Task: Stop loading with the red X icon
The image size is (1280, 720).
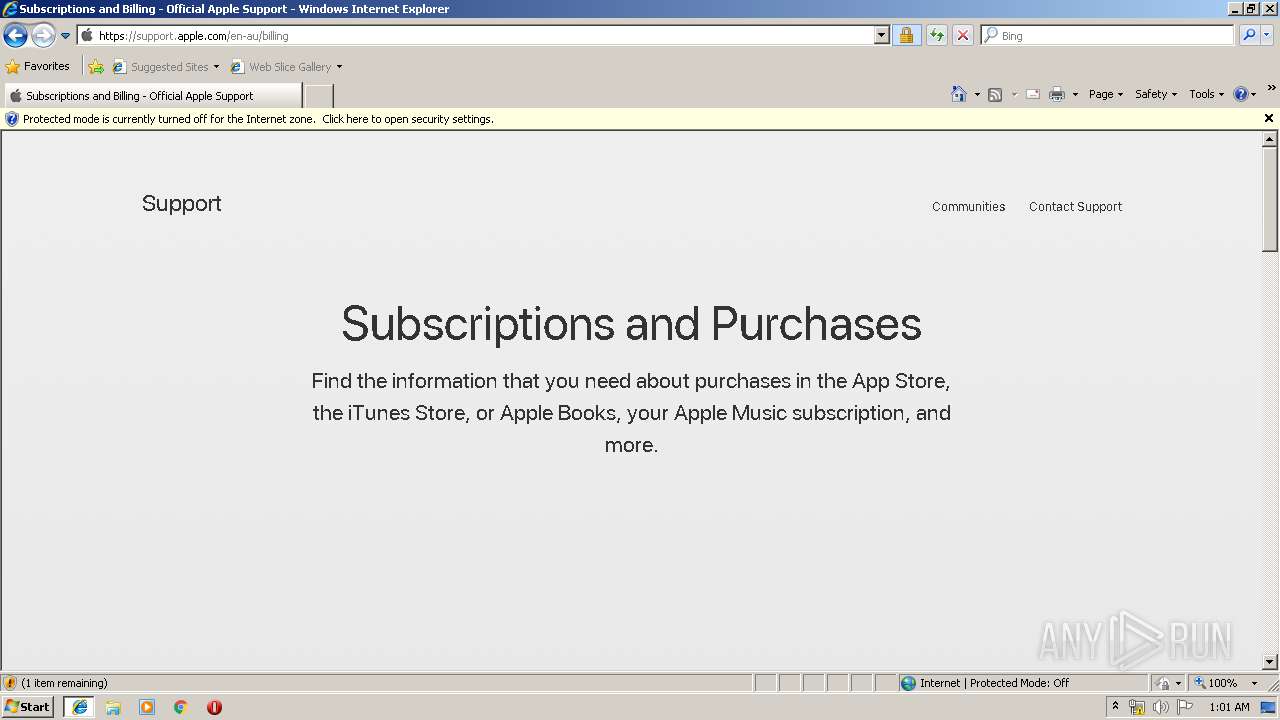Action: point(963,35)
